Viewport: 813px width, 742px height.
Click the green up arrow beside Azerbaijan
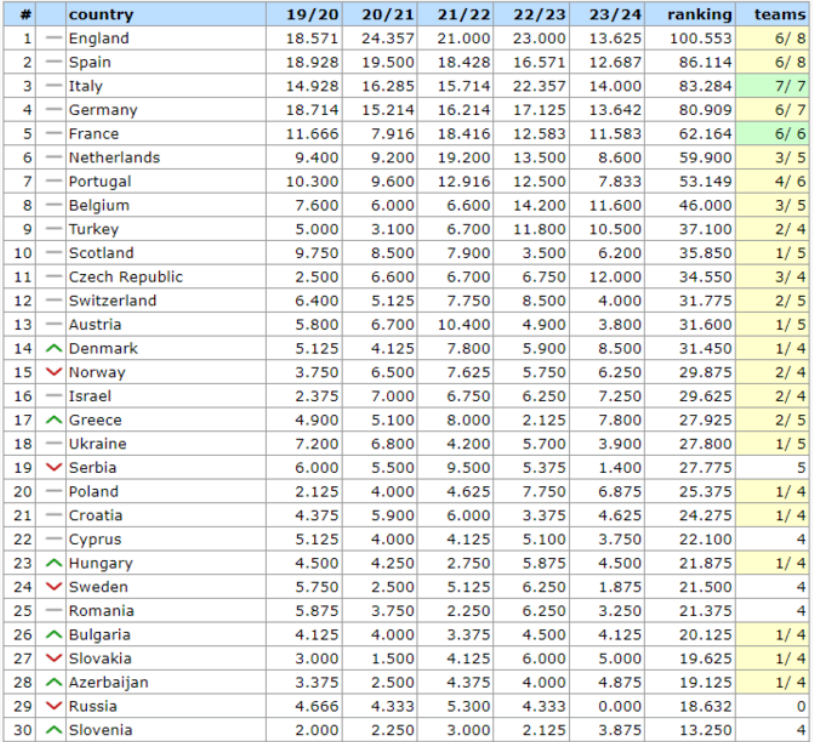[x=53, y=682]
